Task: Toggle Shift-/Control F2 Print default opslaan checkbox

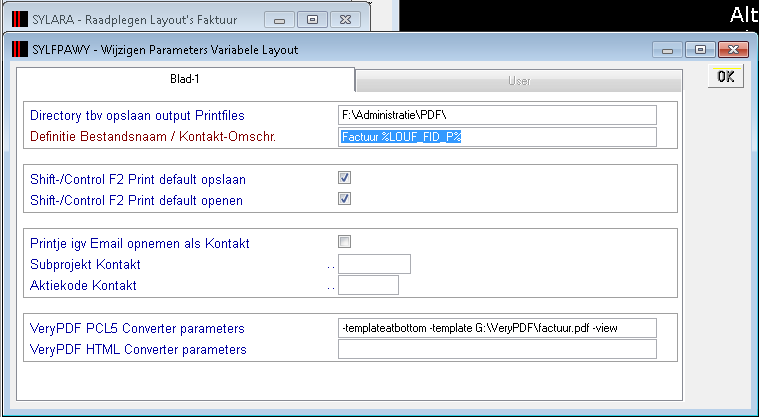Action: 345,178
